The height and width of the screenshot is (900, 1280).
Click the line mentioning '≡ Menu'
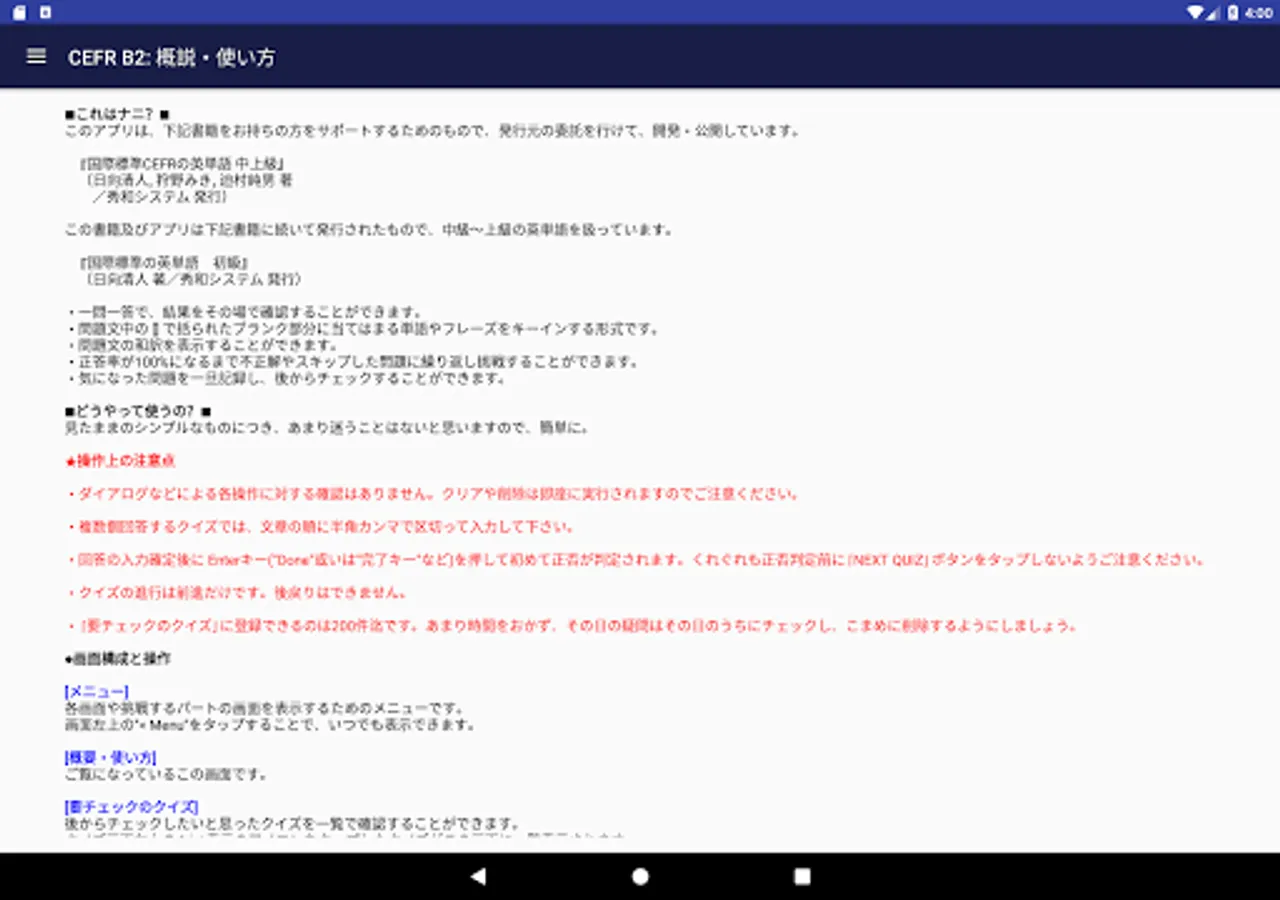point(270,725)
